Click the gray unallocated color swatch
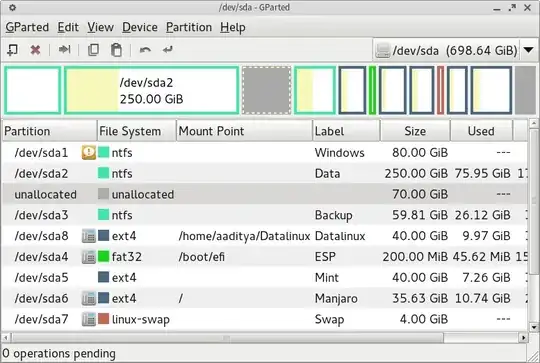The height and width of the screenshot is (363, 540). pyautogui.click(x=103, y=194)
